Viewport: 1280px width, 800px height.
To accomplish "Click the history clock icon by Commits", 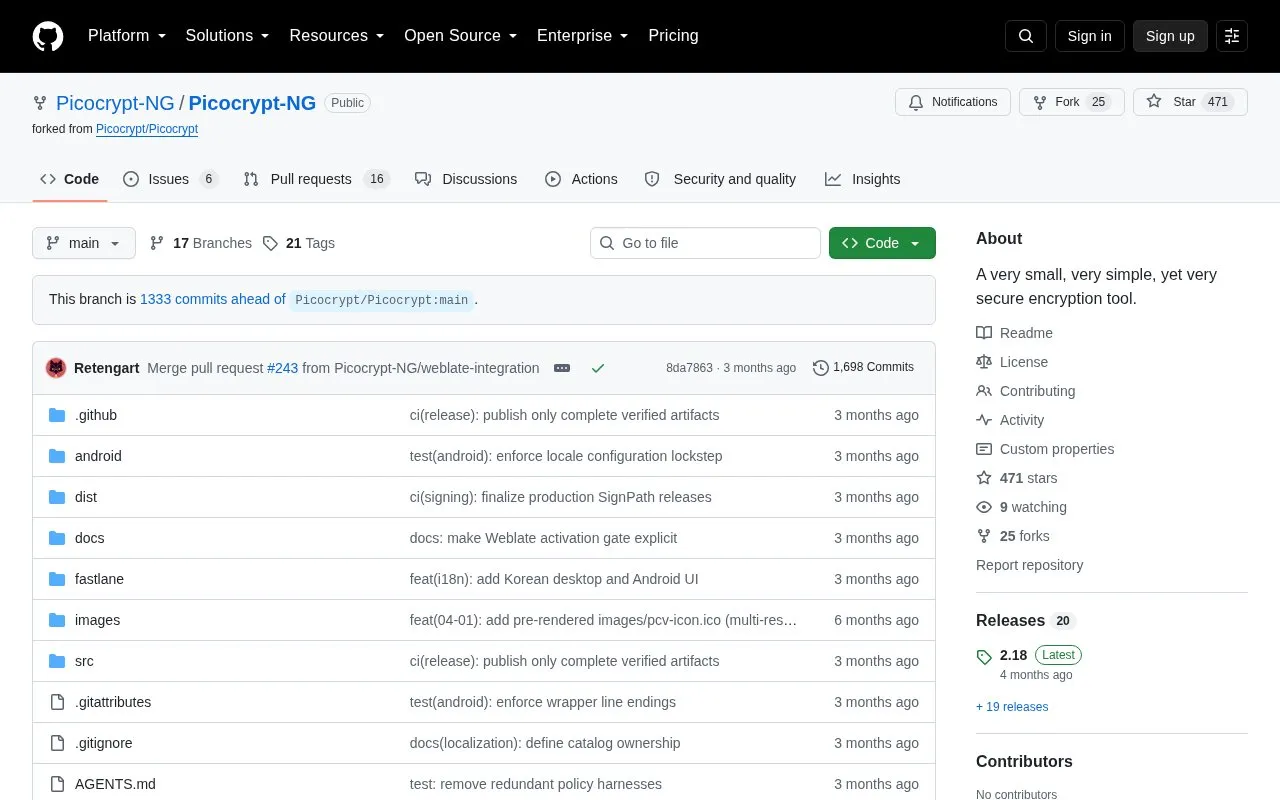I will click(821, 368).
